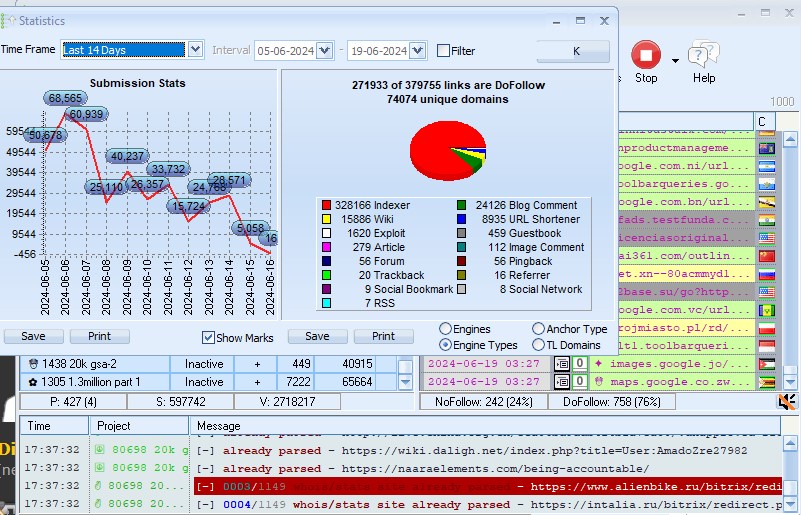The height and width of the screenshot is (515, 801).
Task: Open the 05-06-2024 start date picker arrow
Action: (x=324, y=51)
